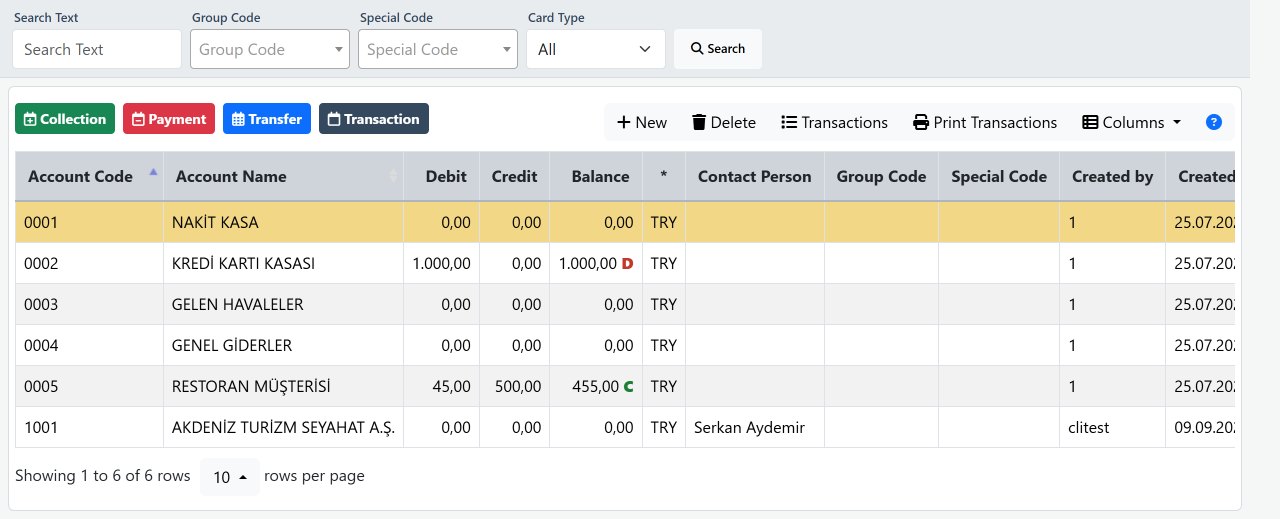
Task: Click Print Transactions
Action: point(985,122)
